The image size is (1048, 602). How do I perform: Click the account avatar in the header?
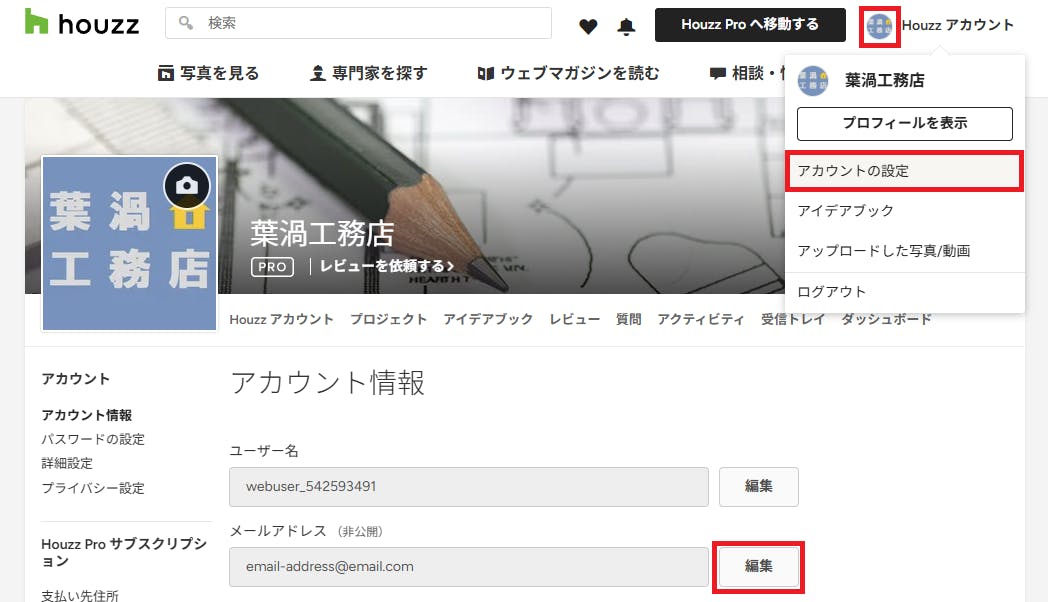pos(880,25)
